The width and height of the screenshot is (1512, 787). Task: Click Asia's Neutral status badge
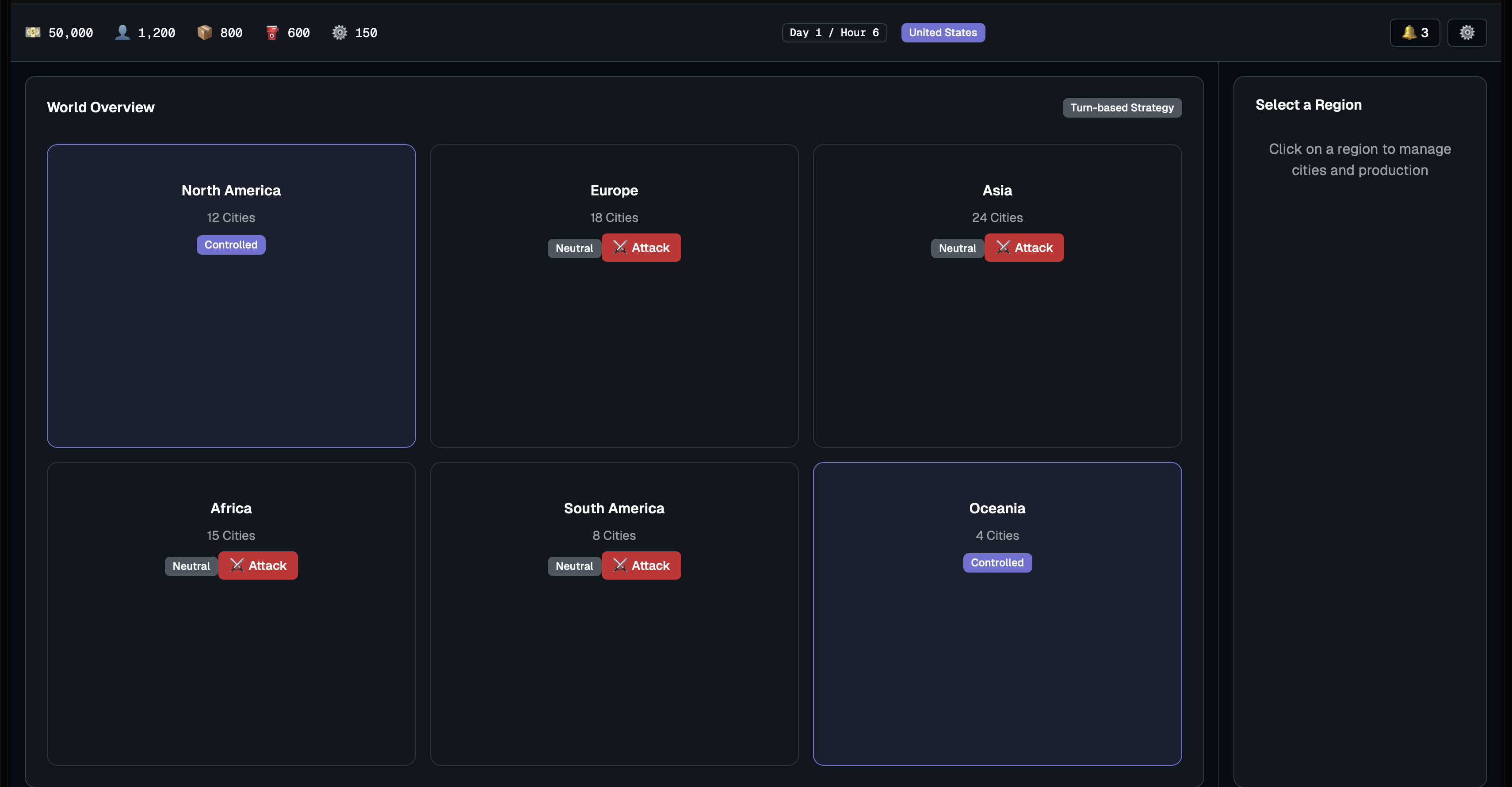coord(957,248)
